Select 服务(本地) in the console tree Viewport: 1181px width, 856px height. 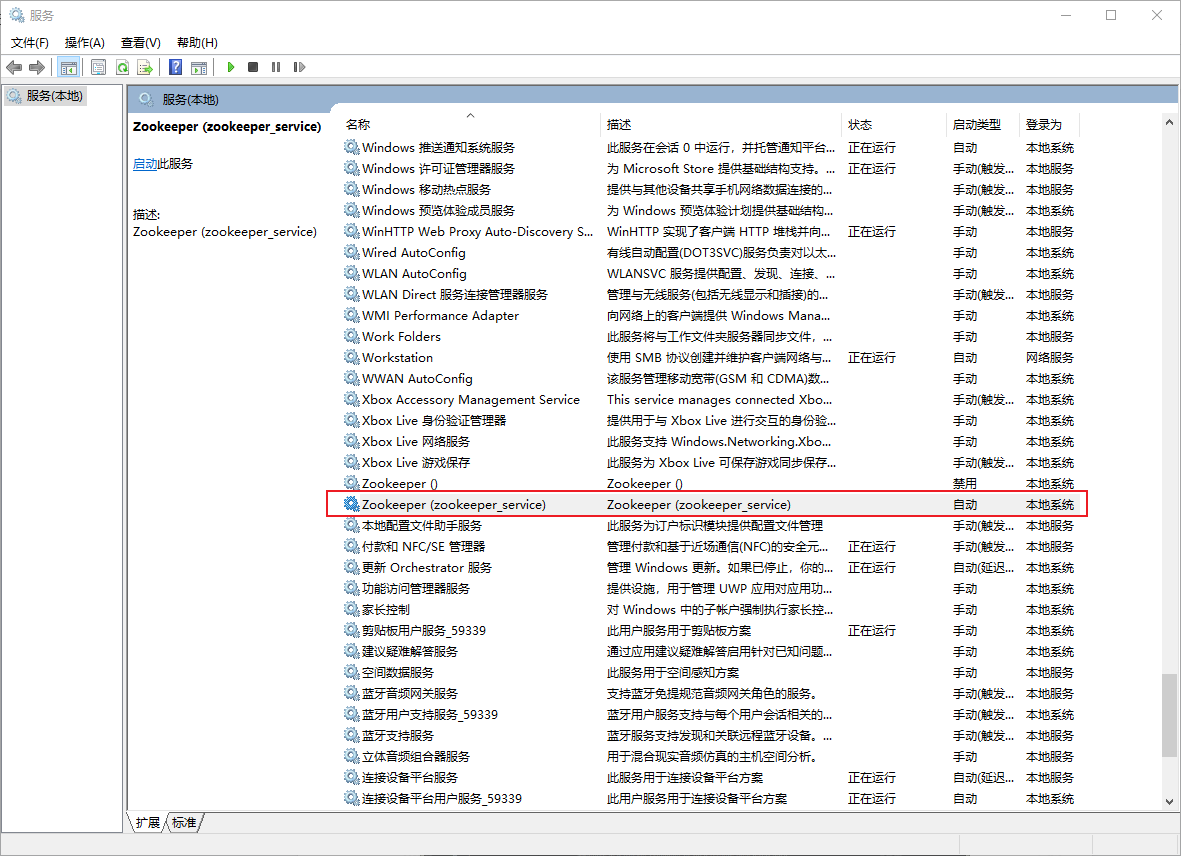click(46, 96)
